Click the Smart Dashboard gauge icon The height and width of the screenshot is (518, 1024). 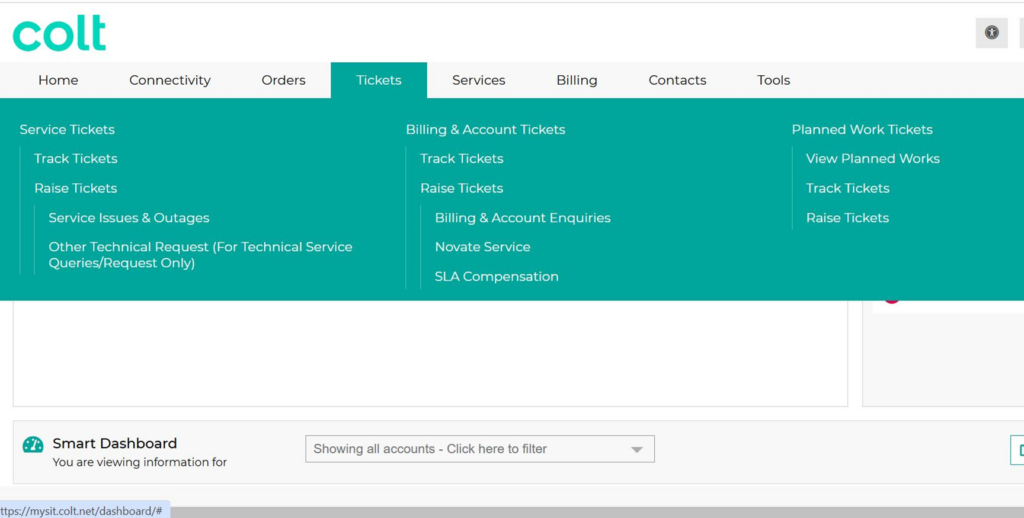[33, 445]
